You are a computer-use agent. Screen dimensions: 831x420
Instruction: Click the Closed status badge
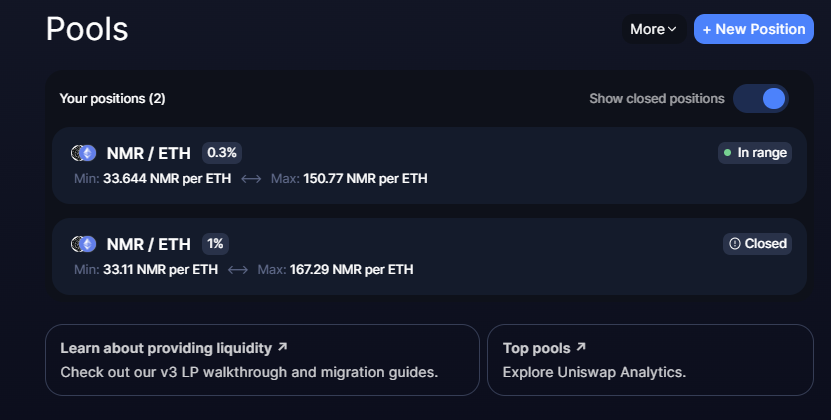coord(757,244)
